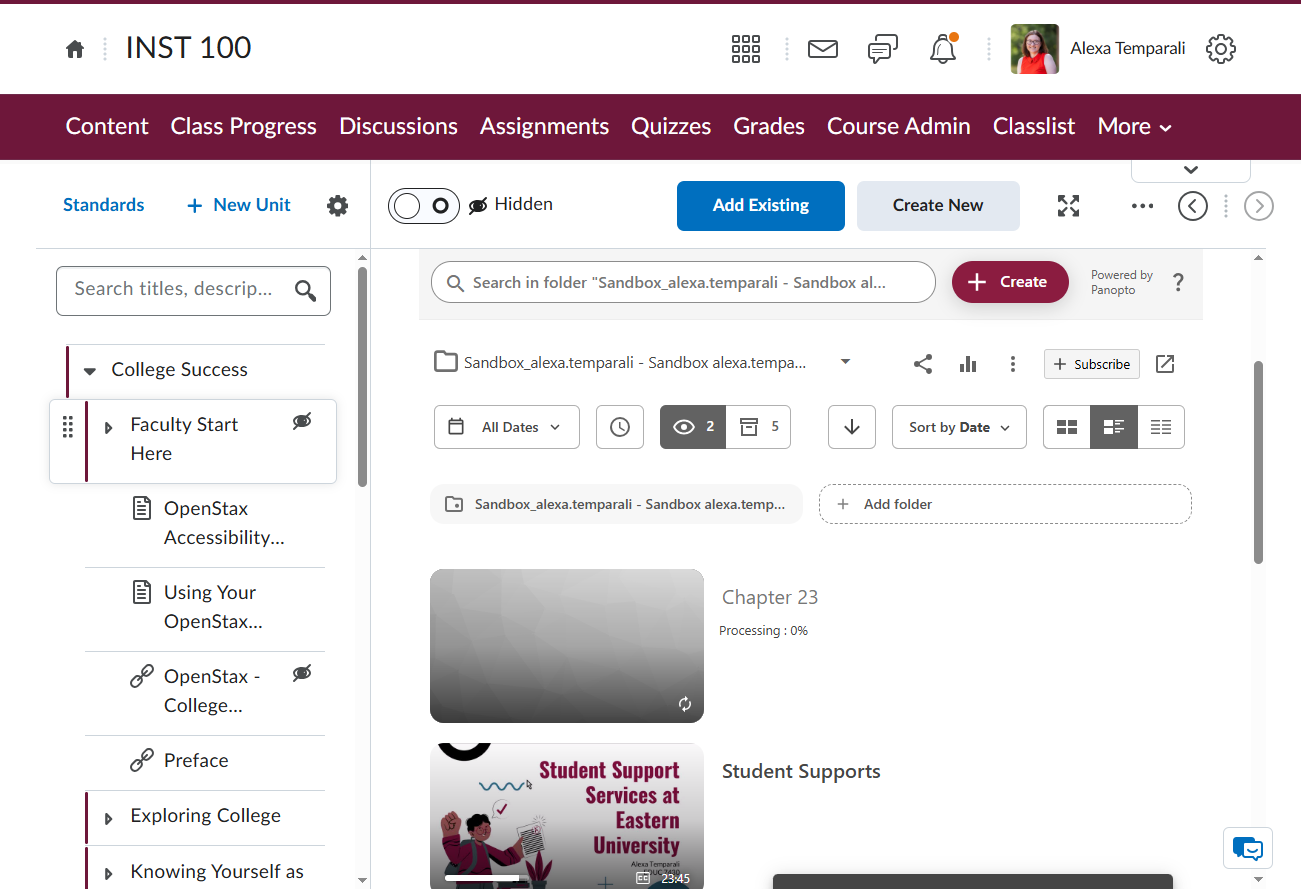The height and width of the screenshot is (889, 1301).
Task: Expand the Faculty Start Here module
Action: click(x=109, y=428)
